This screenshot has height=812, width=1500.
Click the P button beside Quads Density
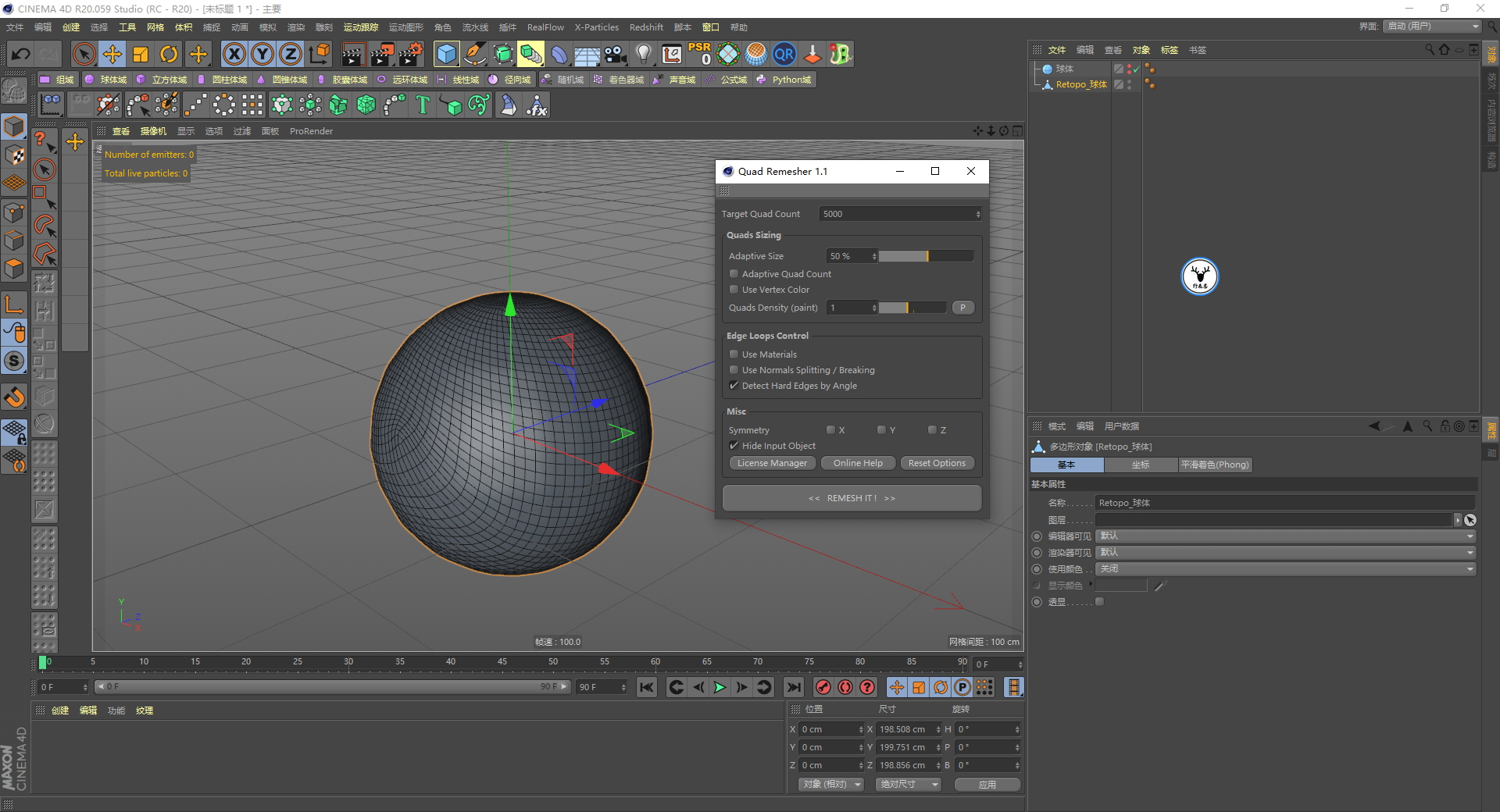pos(963,308)
